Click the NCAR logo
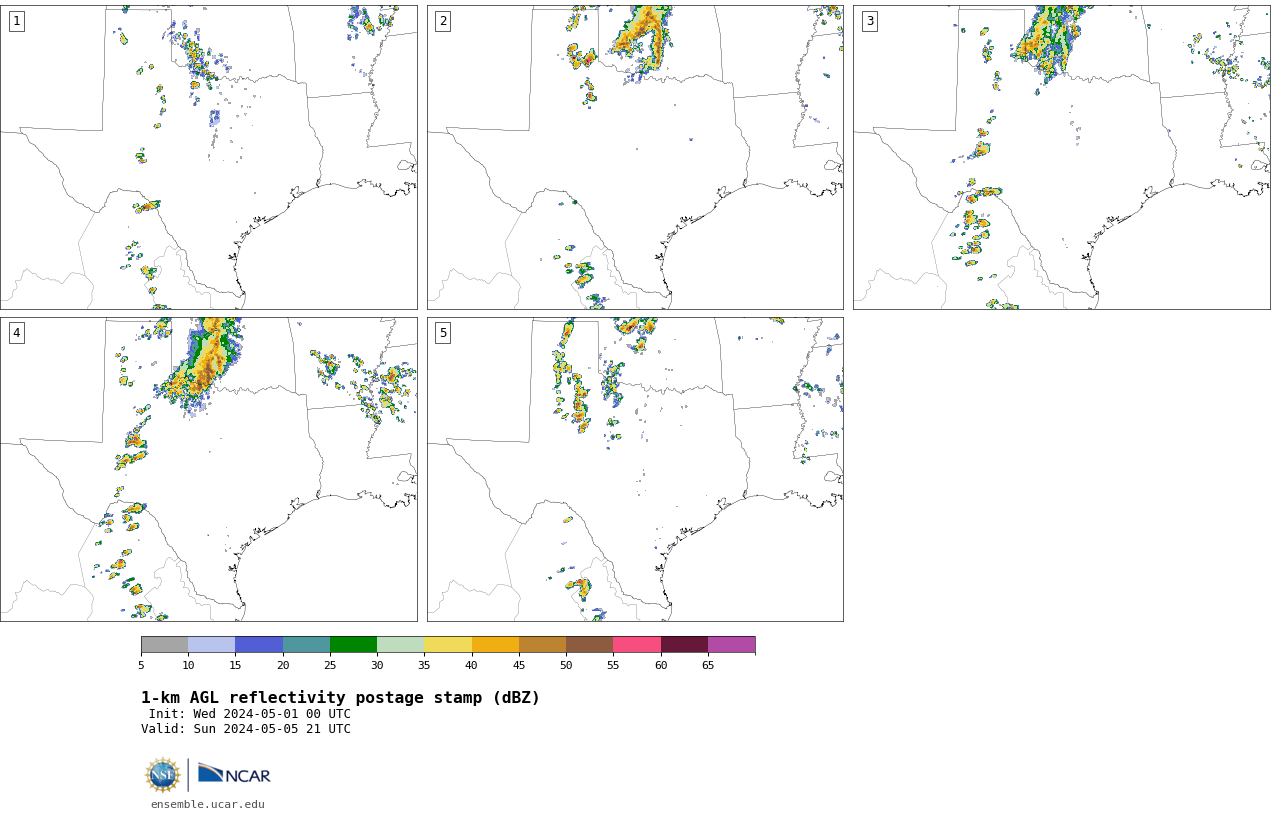 click(x=234, y=774)
